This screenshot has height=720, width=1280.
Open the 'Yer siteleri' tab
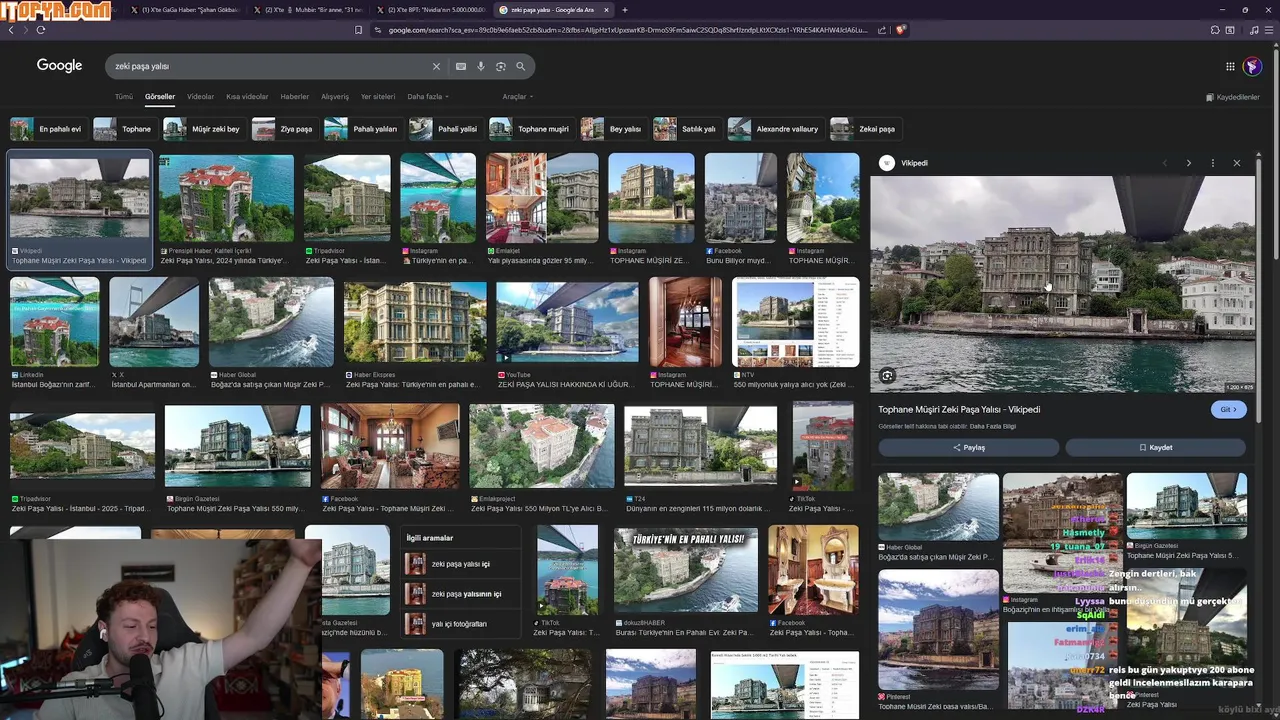point(378,97)
